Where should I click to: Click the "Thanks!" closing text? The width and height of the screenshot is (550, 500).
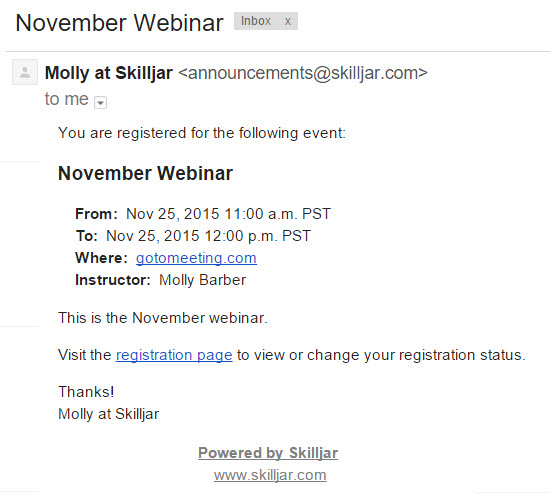click(x=86, y=392)
